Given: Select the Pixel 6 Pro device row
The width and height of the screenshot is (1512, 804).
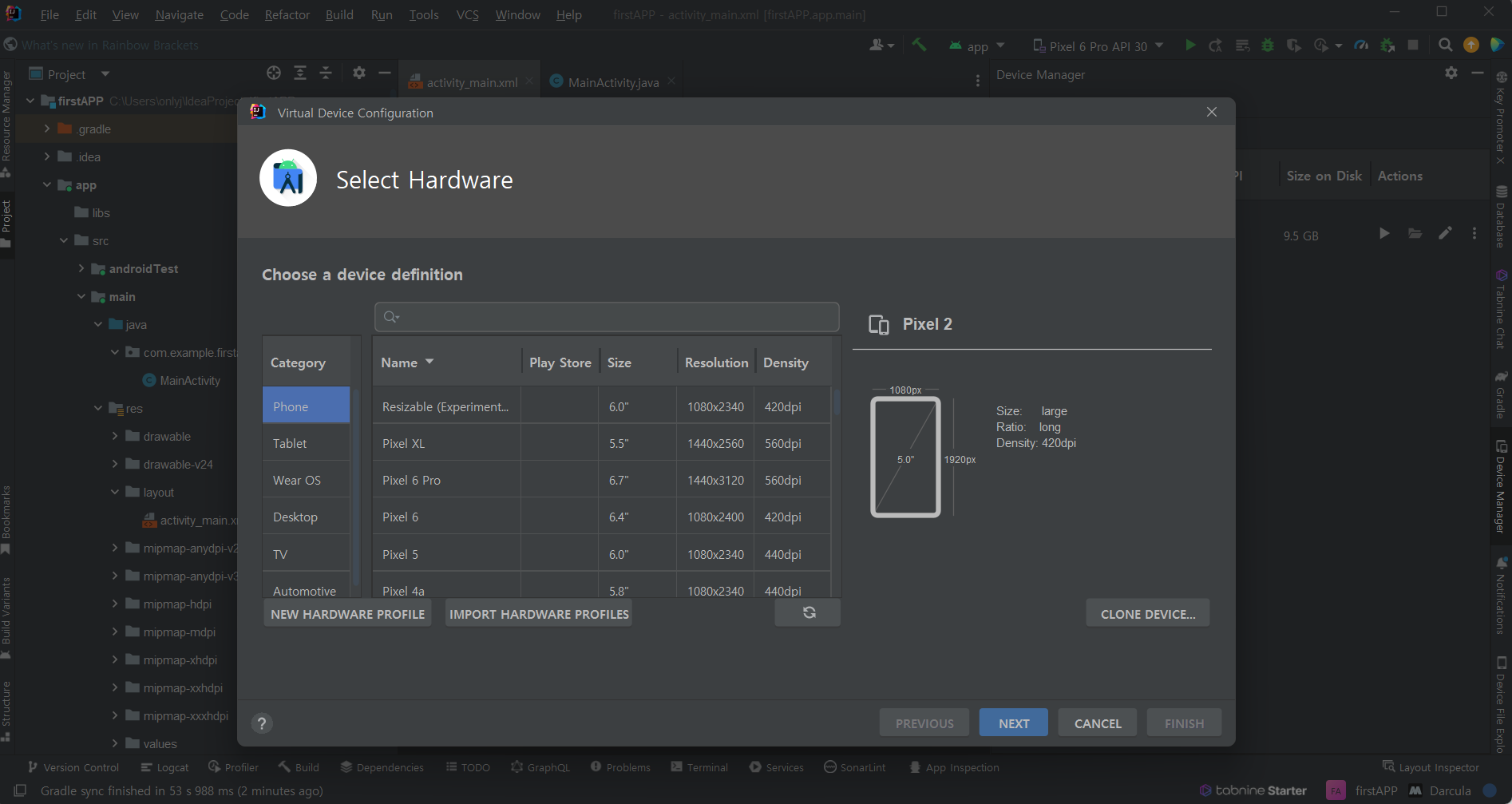Looking at the screenshot, I should [x=602, y=480].
